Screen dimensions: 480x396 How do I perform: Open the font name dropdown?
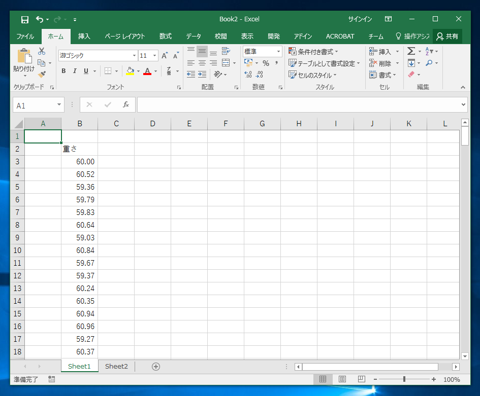(134, 55)
